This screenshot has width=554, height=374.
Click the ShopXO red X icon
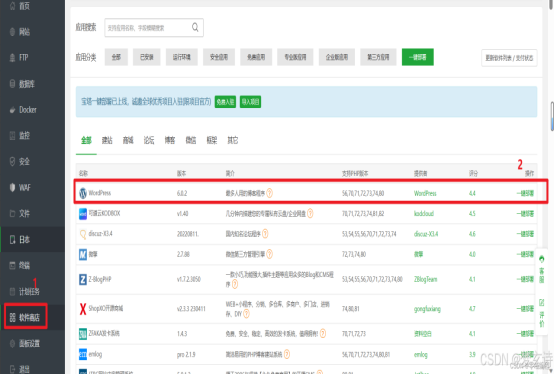pos(83,309)
